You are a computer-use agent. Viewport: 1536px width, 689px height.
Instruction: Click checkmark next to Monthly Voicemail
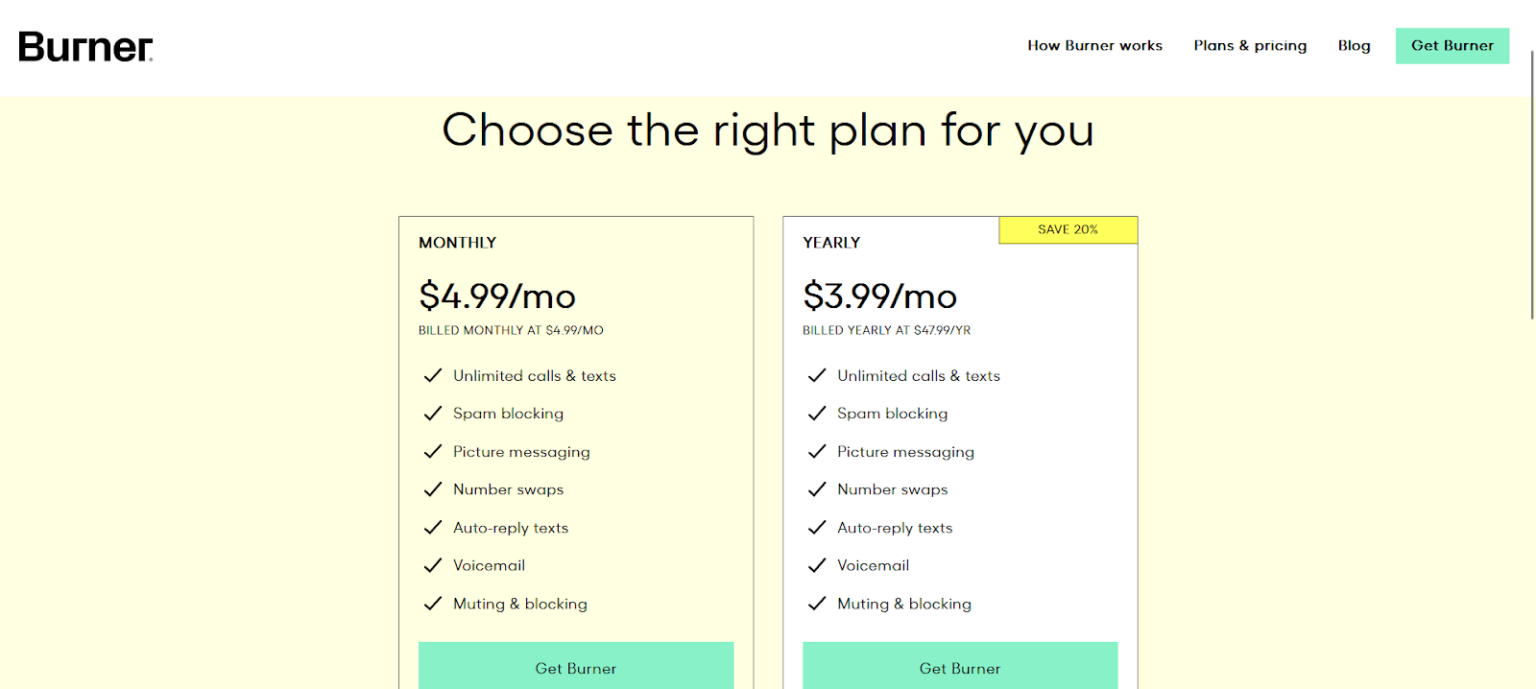click(x=432, y=566)
